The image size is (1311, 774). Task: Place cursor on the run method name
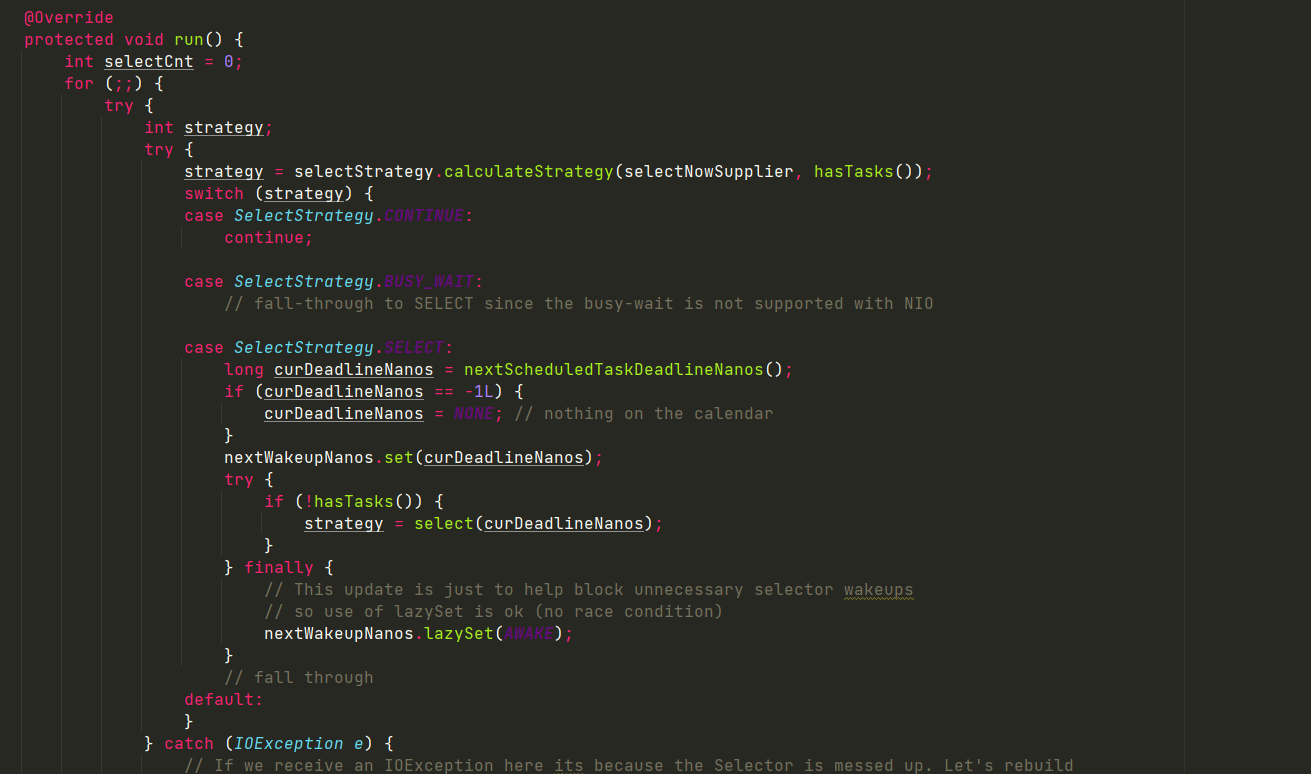(x=189, y=39)
